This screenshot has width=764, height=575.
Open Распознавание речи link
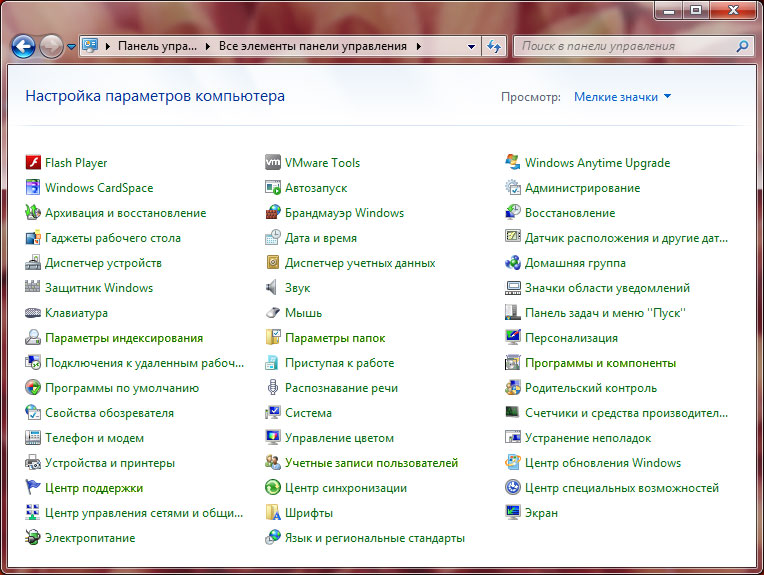coord(342,388)
